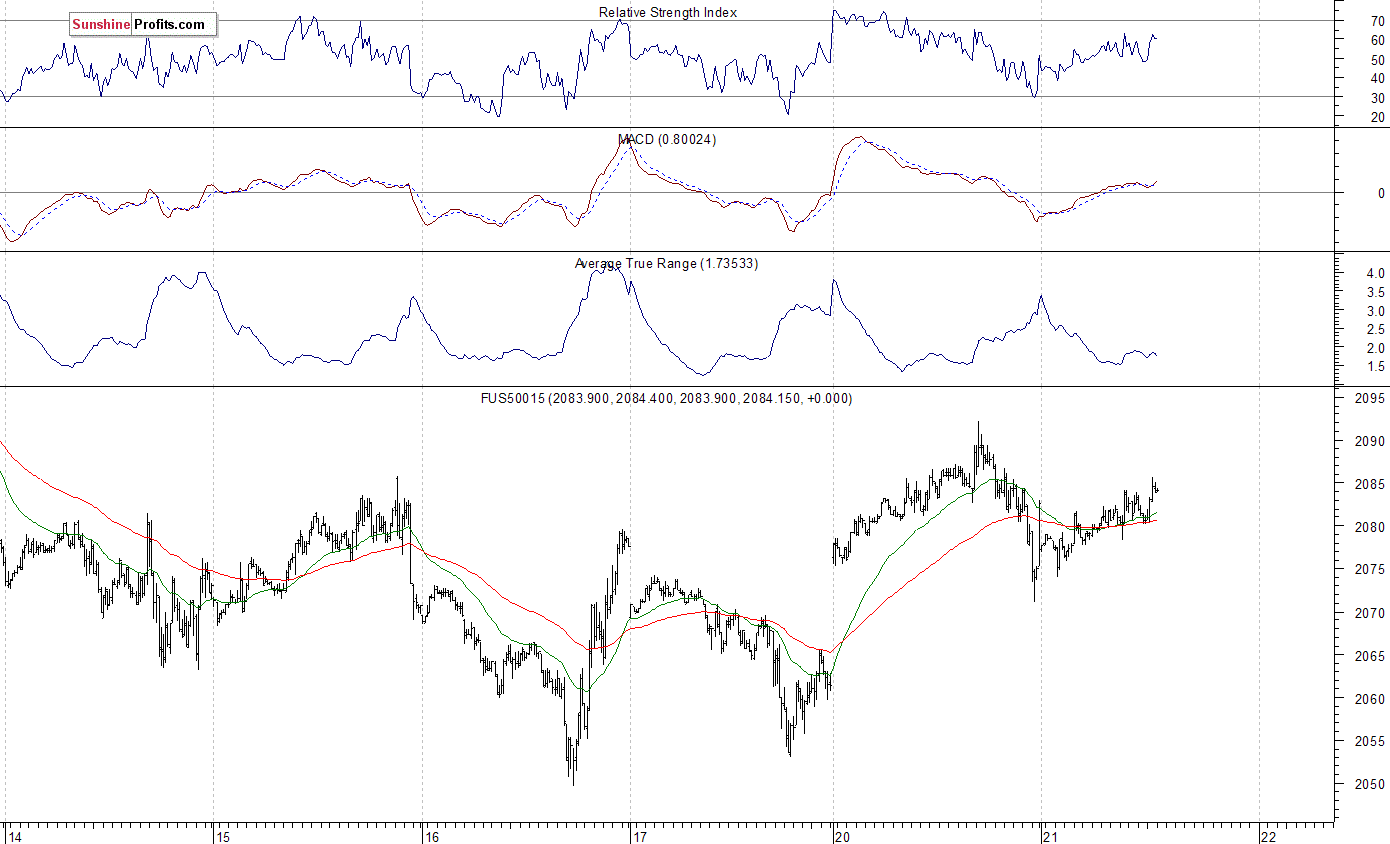Click the price axis label 2055
The image size is (1390, 844).
point(1371,742)
